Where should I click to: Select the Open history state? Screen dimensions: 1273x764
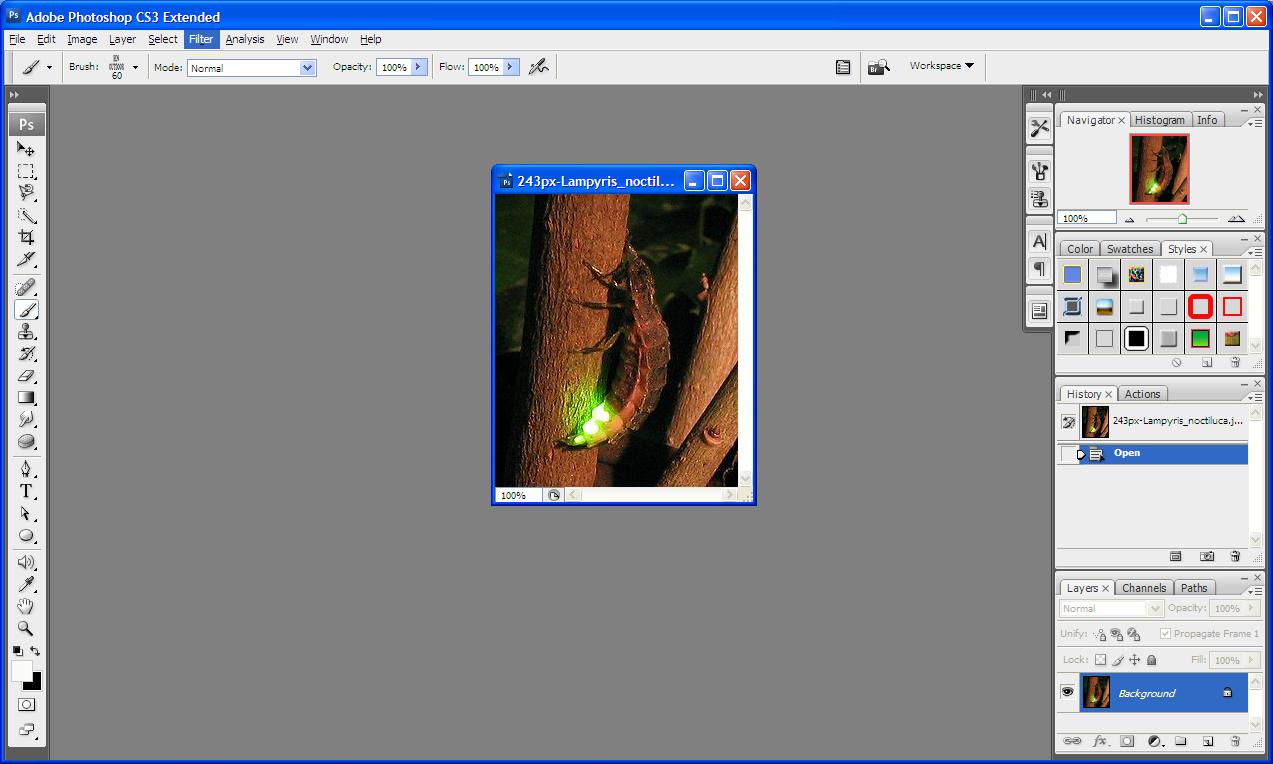coord(1127,453)
